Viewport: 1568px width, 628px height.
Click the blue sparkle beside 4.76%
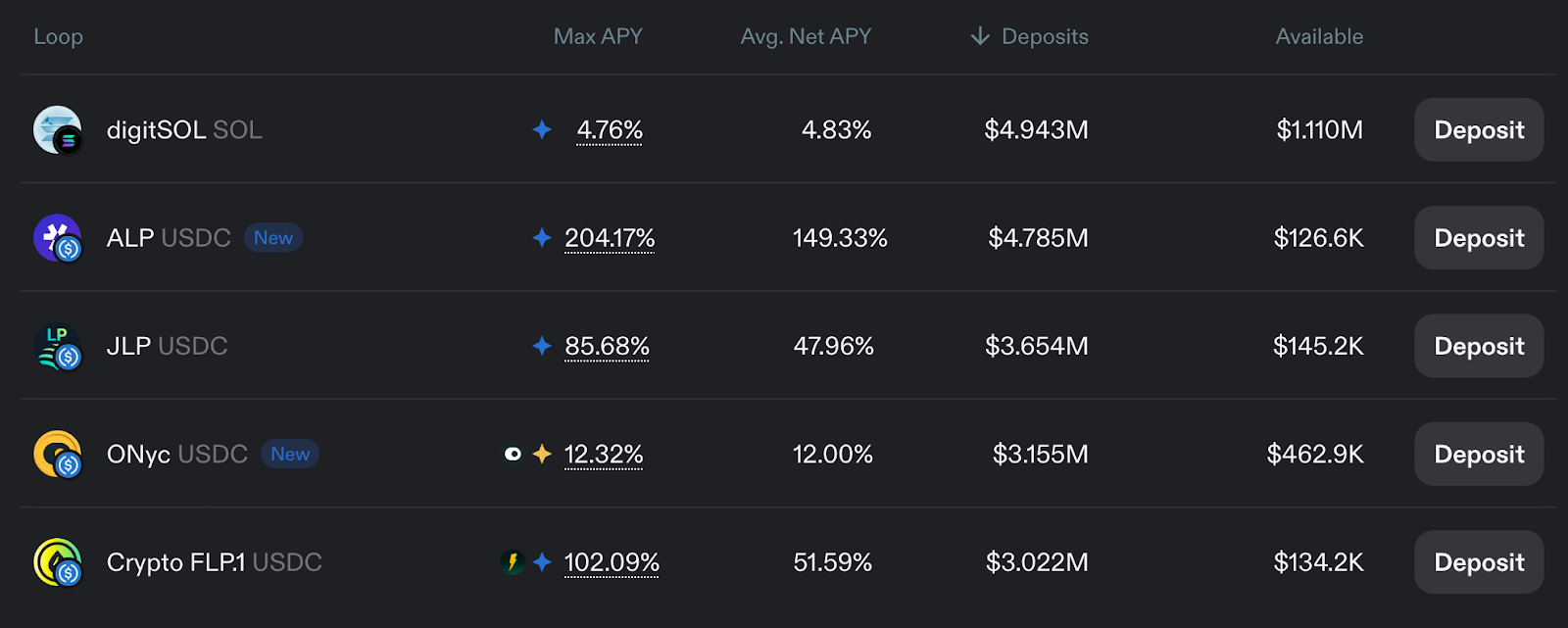click(542, 129)
